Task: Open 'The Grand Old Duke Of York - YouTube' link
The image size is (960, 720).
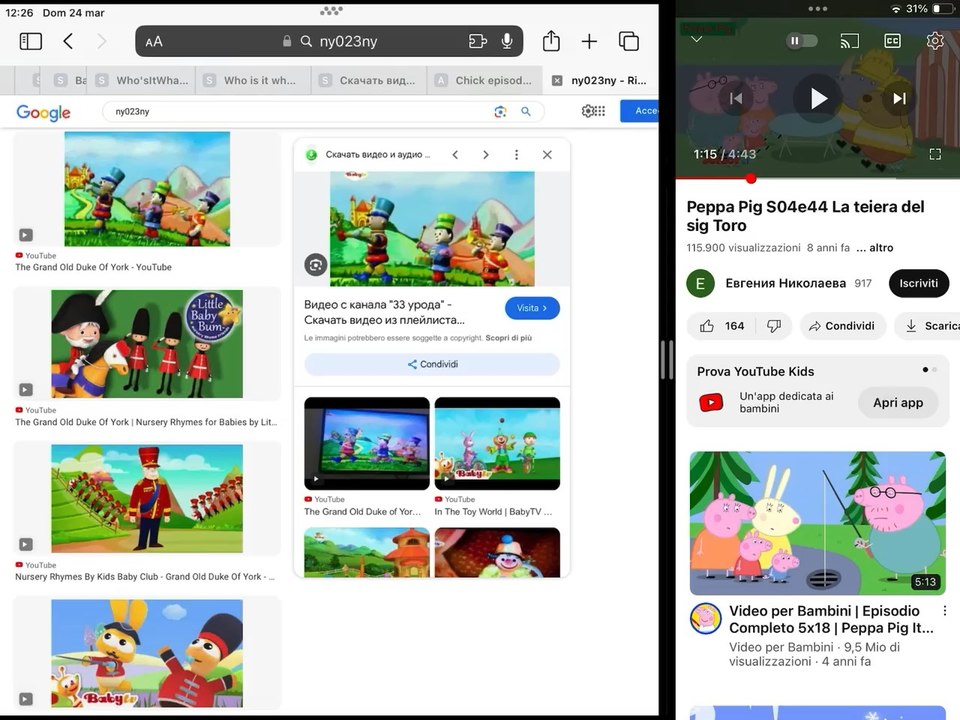Action: 94,267
